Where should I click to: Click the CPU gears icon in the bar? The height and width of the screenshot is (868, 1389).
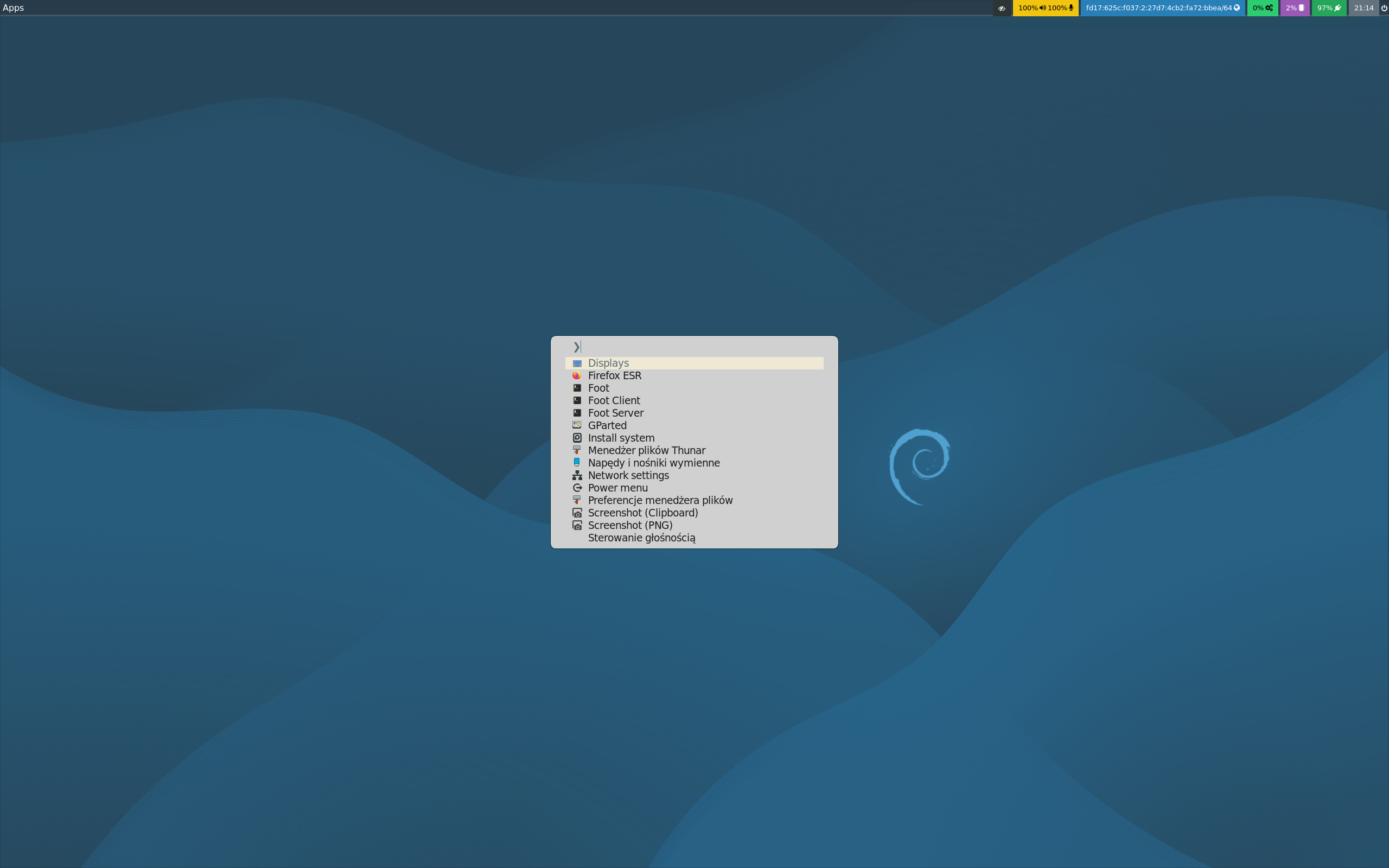(1269, 8)
